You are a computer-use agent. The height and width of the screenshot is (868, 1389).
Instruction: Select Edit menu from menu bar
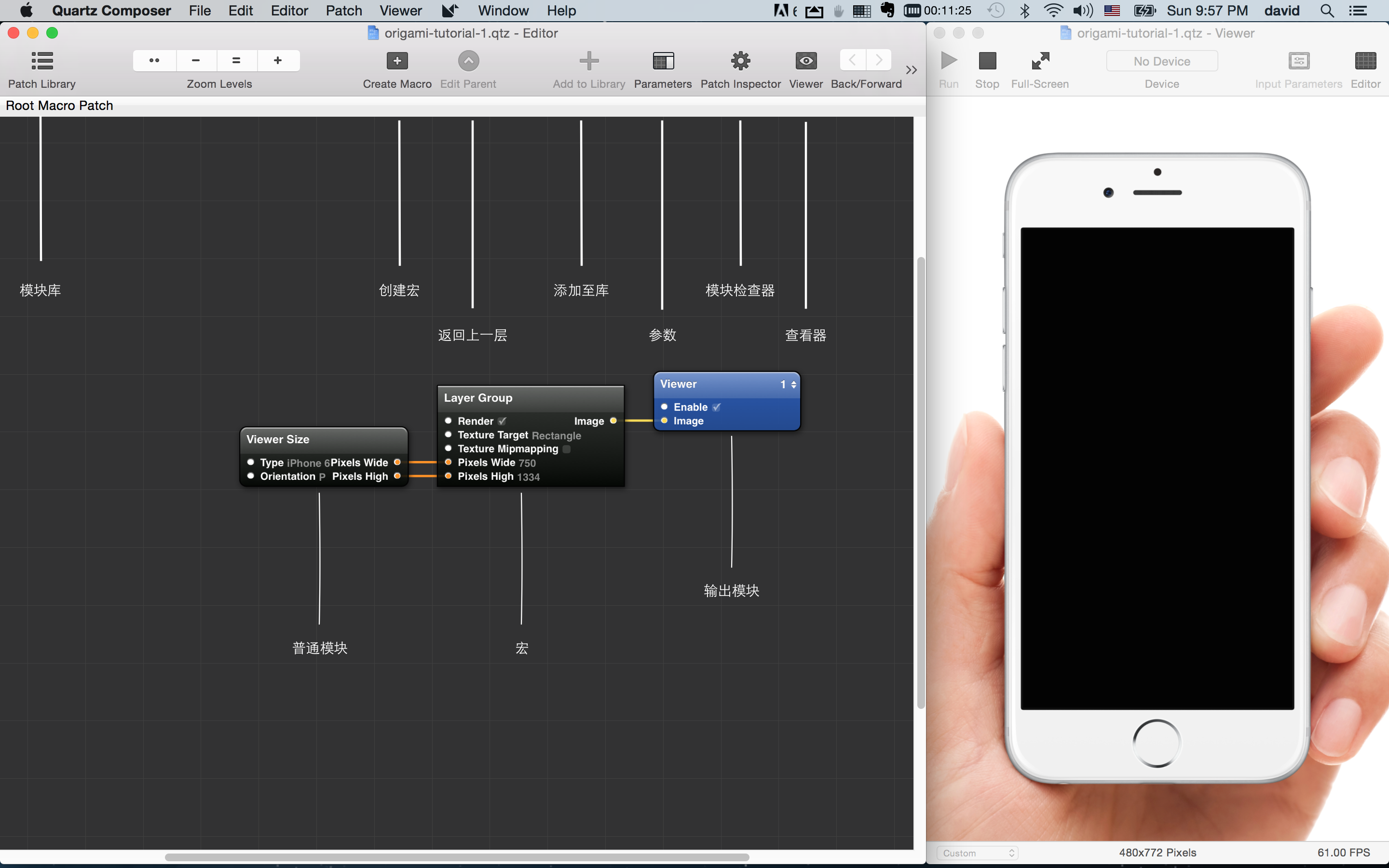coord(239,11)
